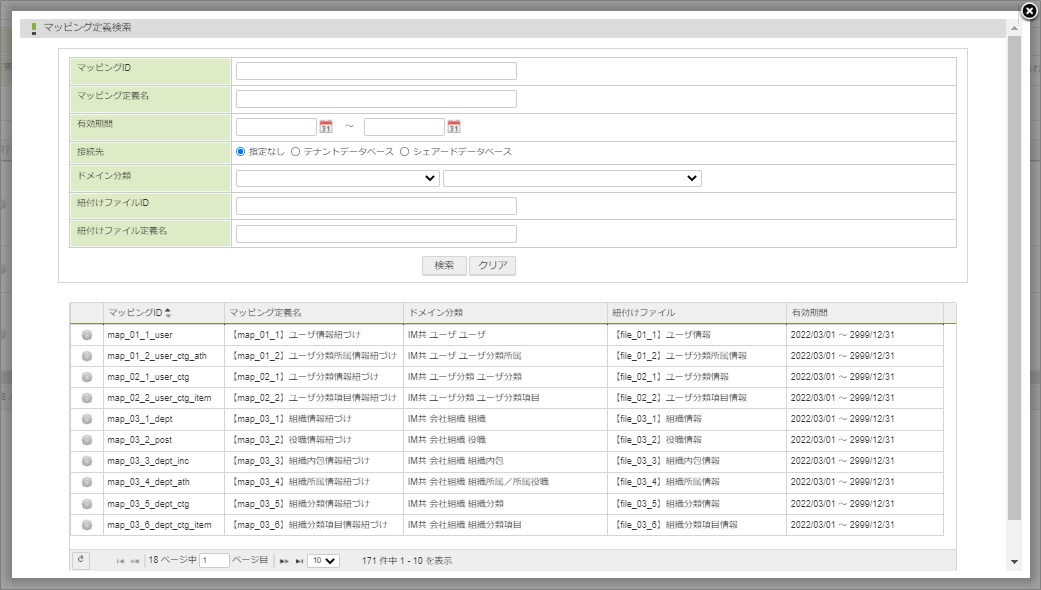Open the end date calendar picker
Viewport: 1041px width, 590px height.
[x=454, y=127]
